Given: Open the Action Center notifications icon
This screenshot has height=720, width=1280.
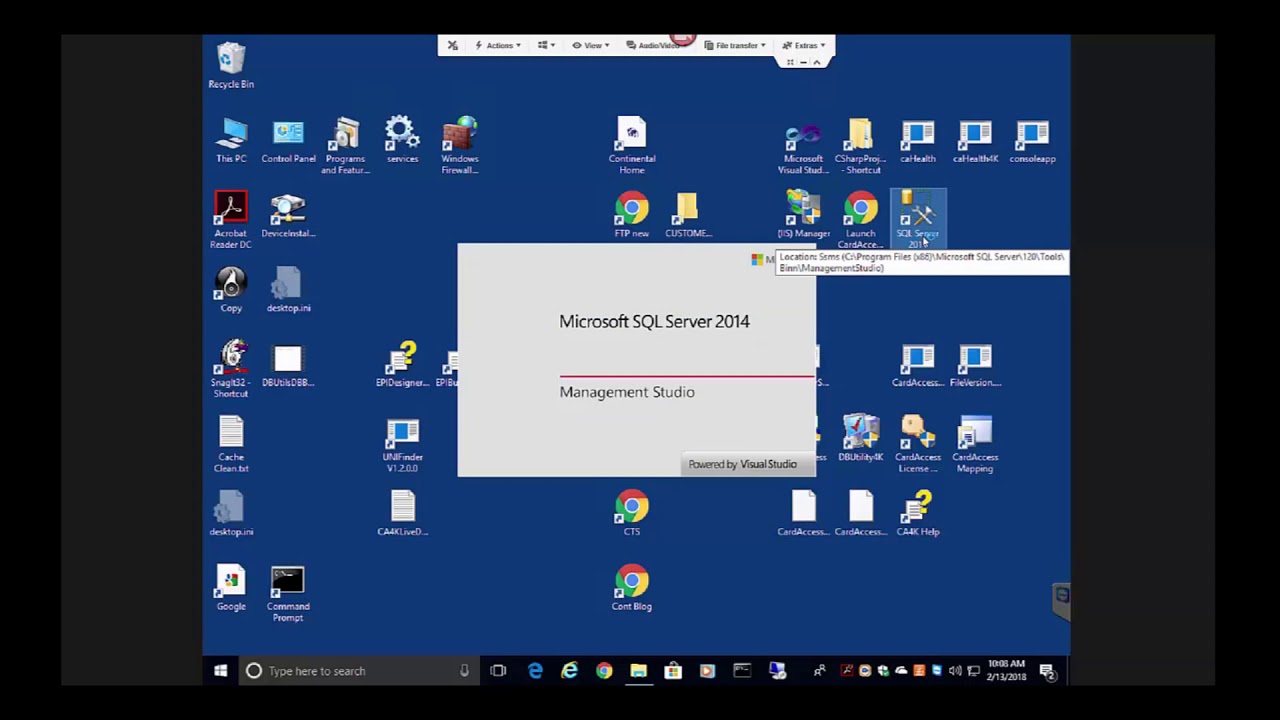Looking at the screenshot, I should coord(1047,671).
